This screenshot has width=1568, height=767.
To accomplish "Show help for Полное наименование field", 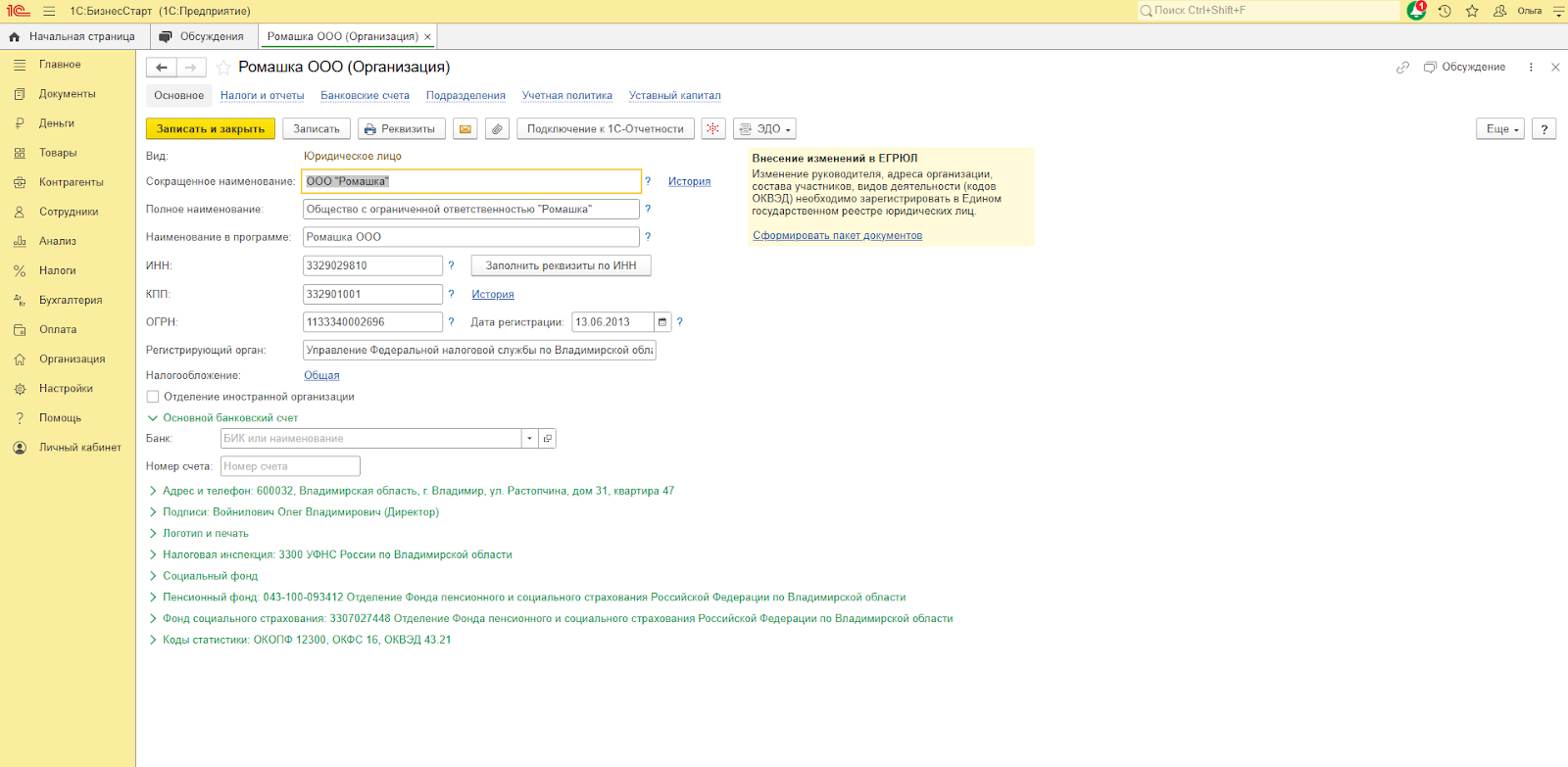I will 648,210.
